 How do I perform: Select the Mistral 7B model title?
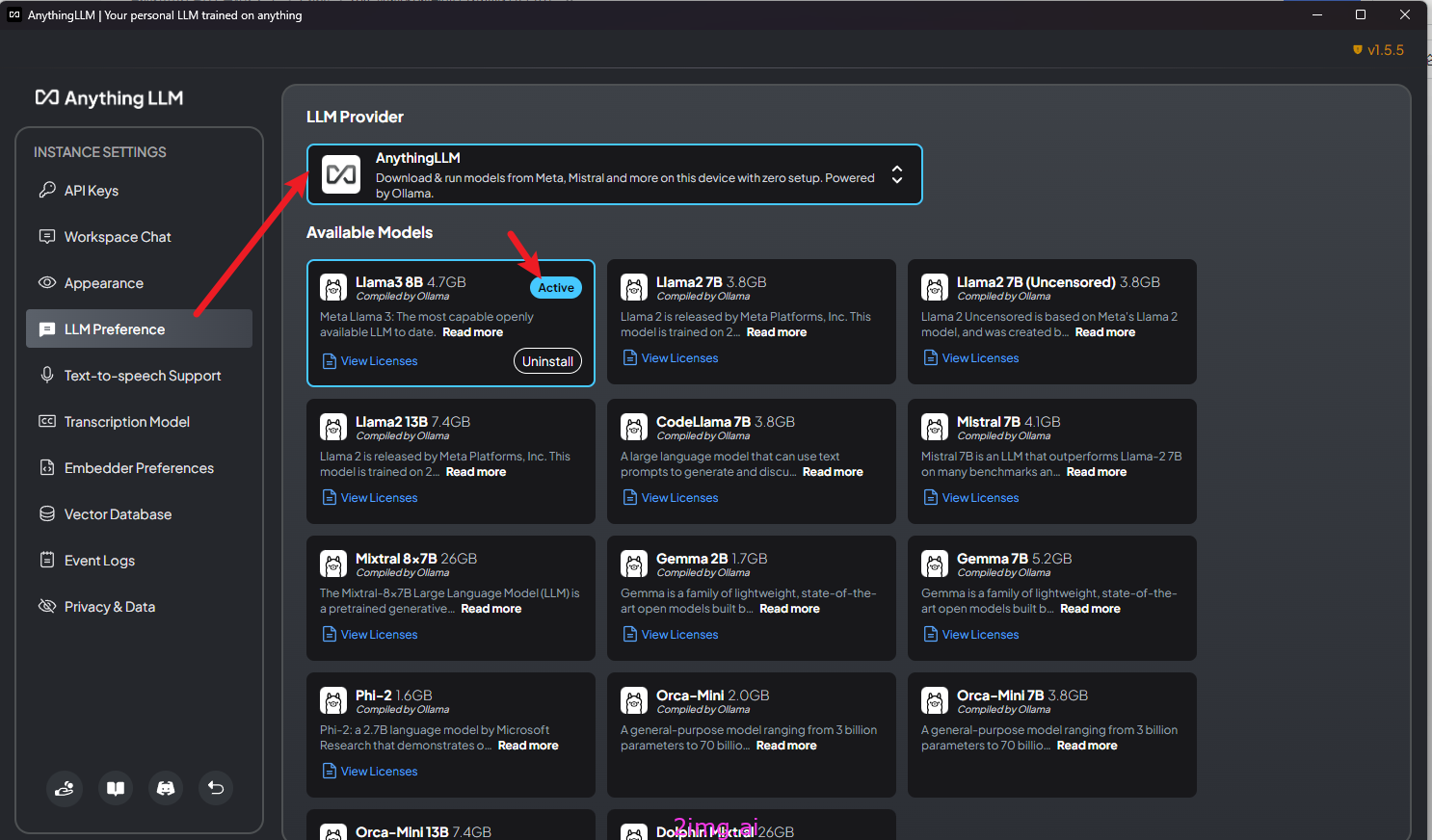[x=1009, y=422]
